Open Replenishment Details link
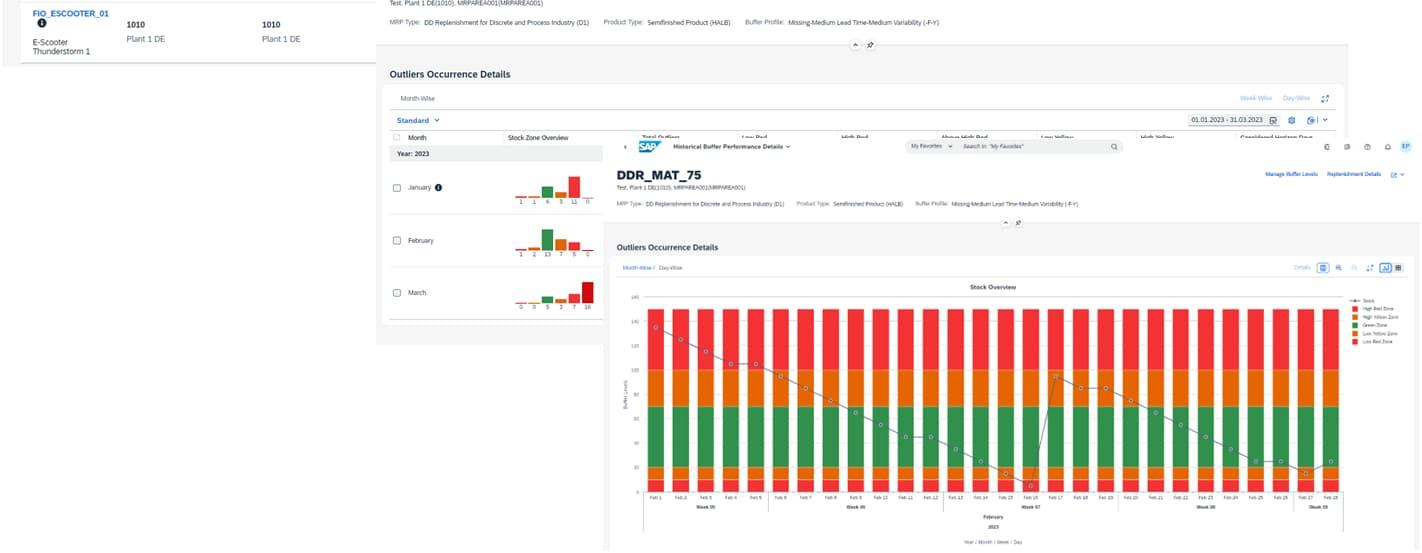The image size is (1422, 553). [1354, 174]
